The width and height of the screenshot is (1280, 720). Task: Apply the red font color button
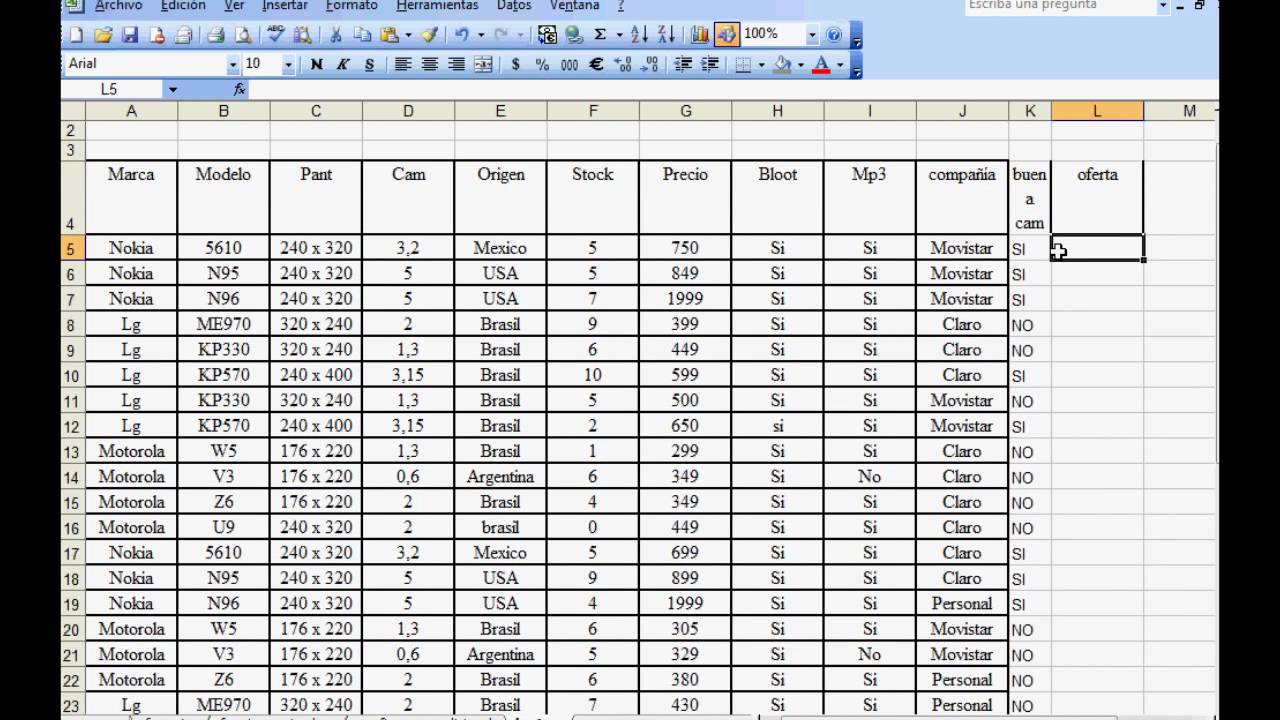[x=822, y=64]
